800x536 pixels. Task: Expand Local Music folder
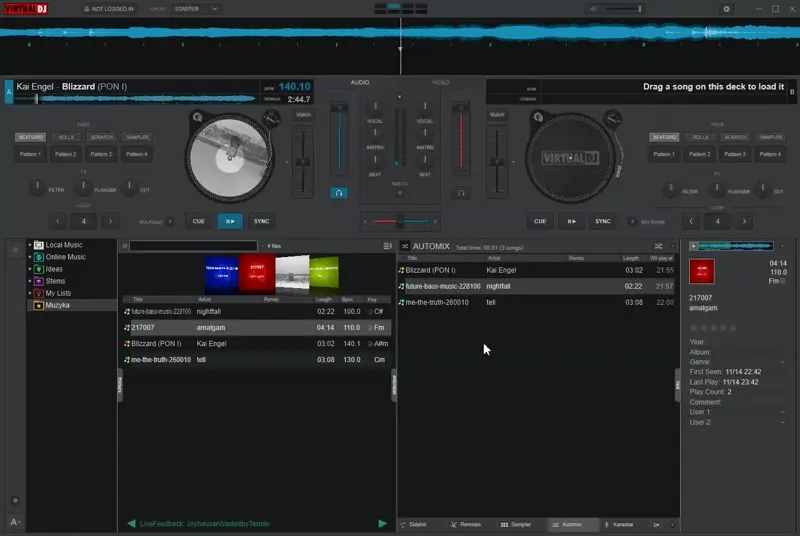30,245
